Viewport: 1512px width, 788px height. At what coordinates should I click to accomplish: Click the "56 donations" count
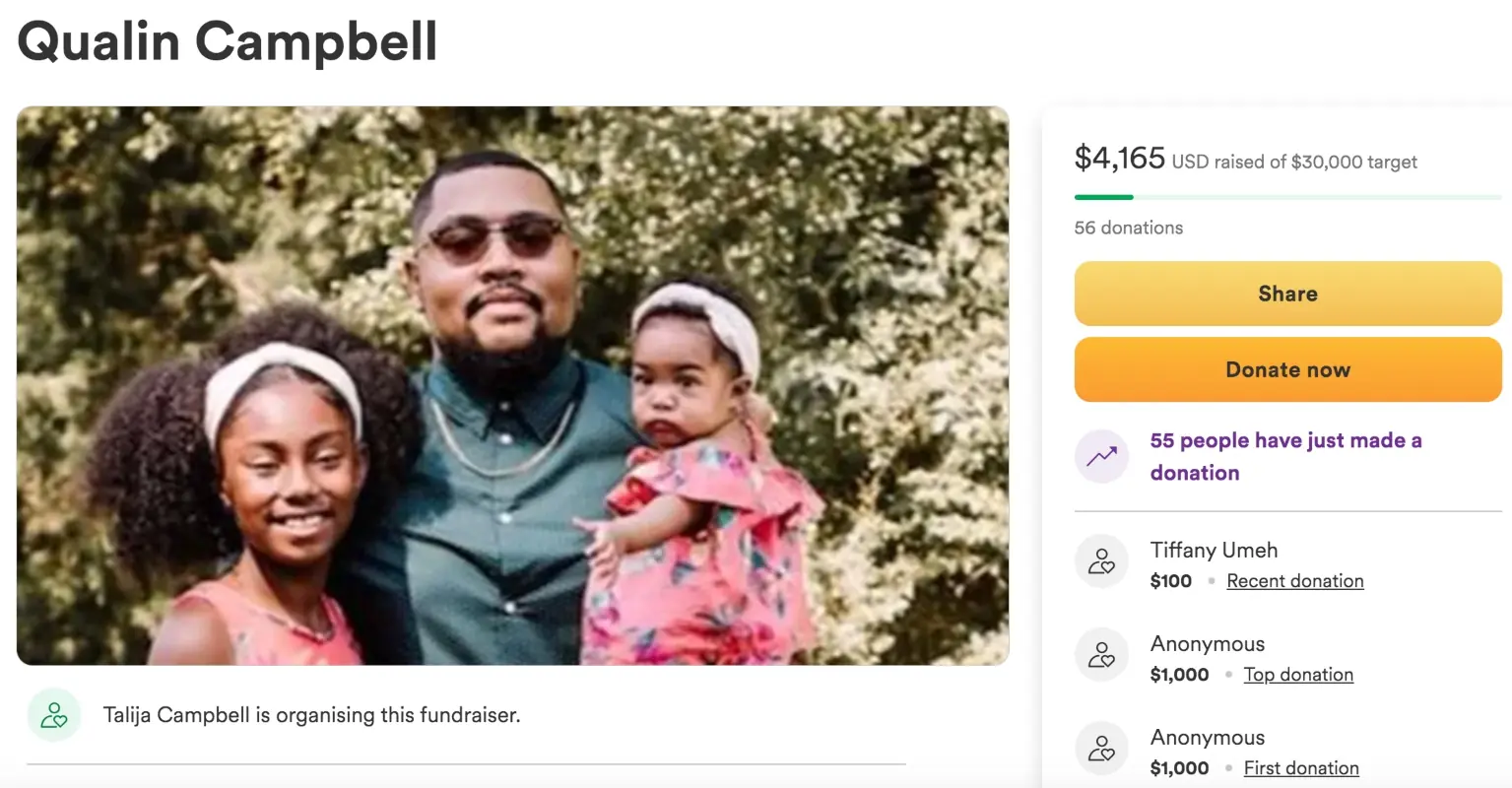pyautogui.click(x=1128, y=228)
